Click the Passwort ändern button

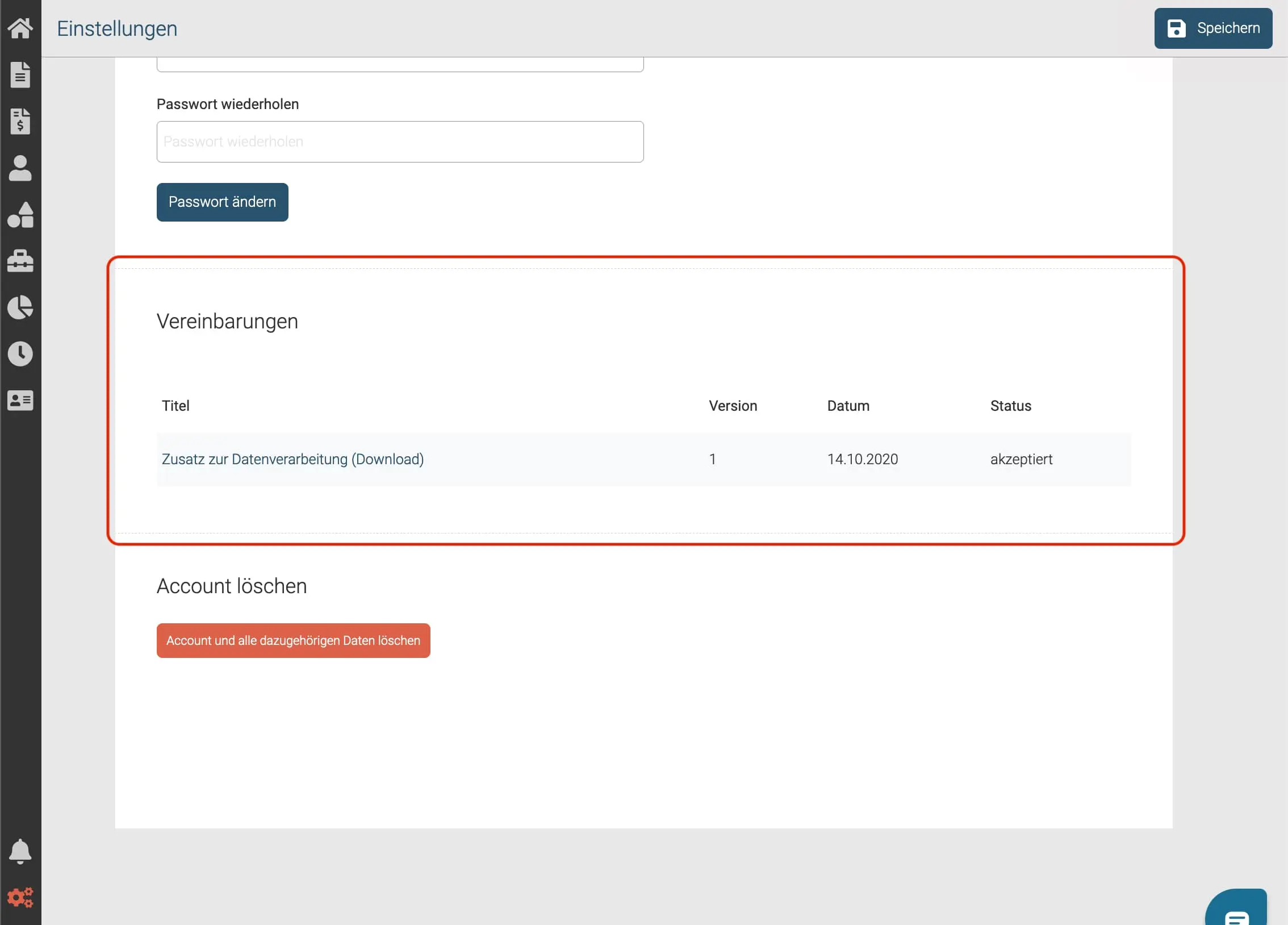pos(223,202)
